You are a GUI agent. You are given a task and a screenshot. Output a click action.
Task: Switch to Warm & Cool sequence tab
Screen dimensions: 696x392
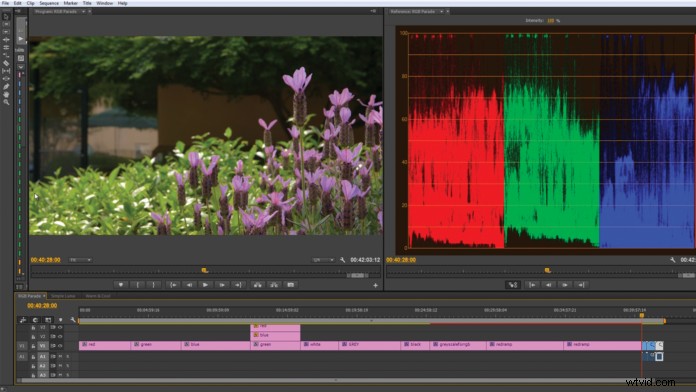(x=98, y=296)
